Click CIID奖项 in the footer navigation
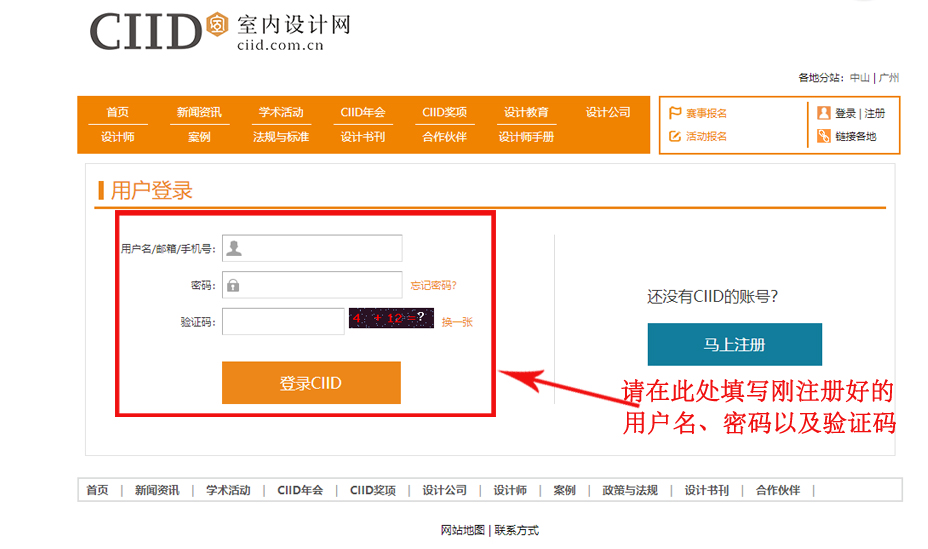The width and height of the screenshot is (928, 549). pyautogui.click(x=372, y=490)
